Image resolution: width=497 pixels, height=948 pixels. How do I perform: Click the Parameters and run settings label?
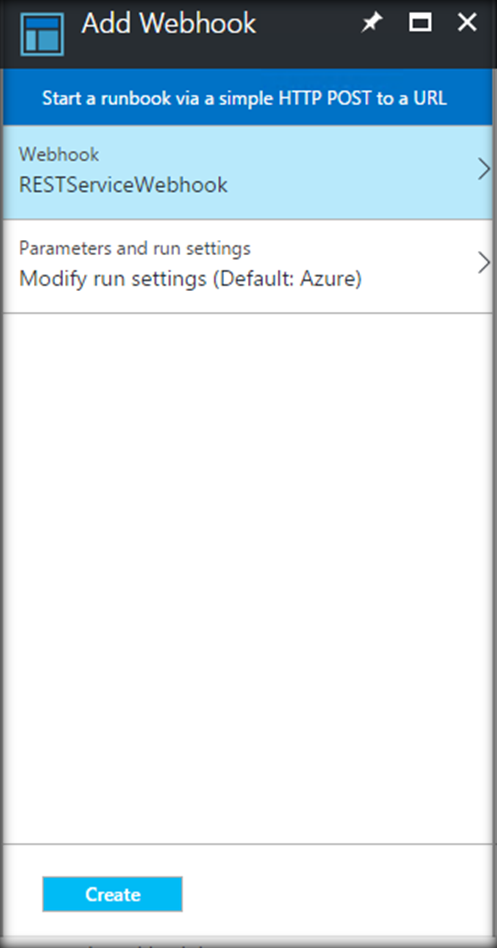pos(135,248)
